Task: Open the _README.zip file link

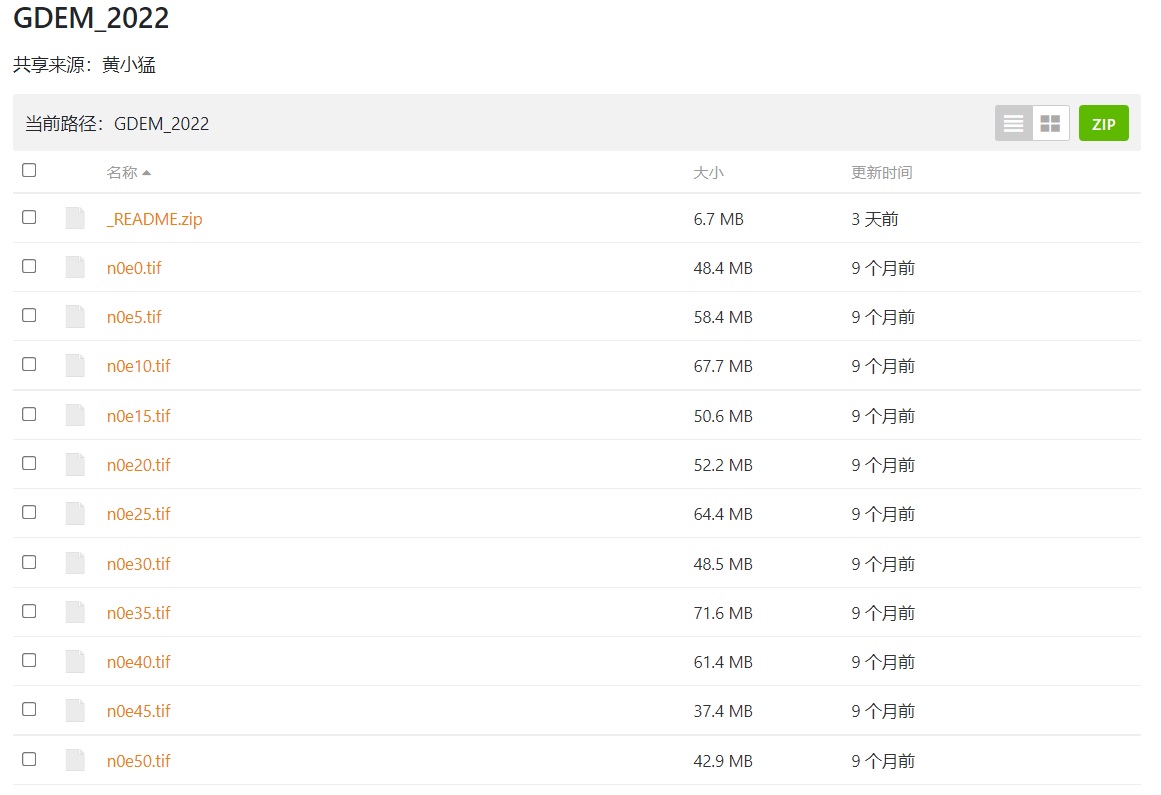Action: pos(154,219)
